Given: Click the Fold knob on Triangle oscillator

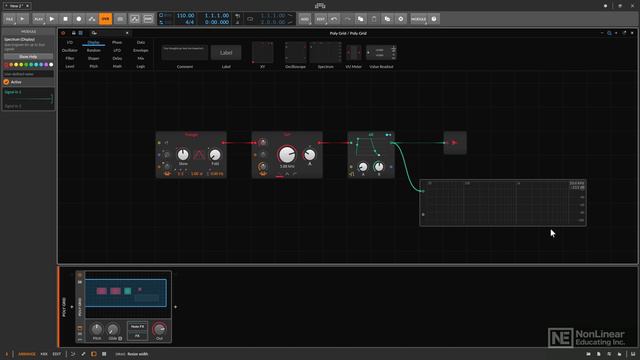Looking at the screenshot, I should click(215, 155).
